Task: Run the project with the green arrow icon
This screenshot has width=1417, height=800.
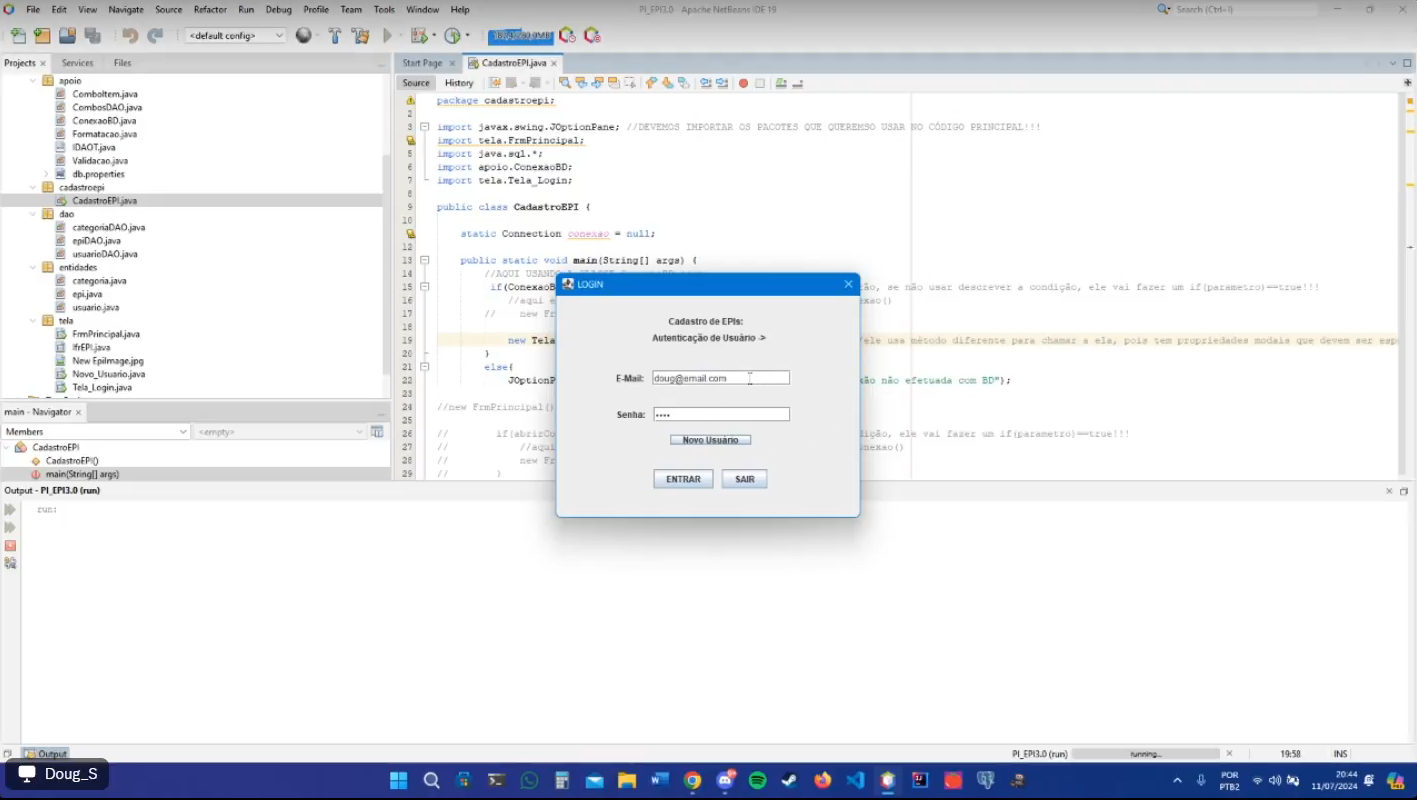Action: (387, 34)
